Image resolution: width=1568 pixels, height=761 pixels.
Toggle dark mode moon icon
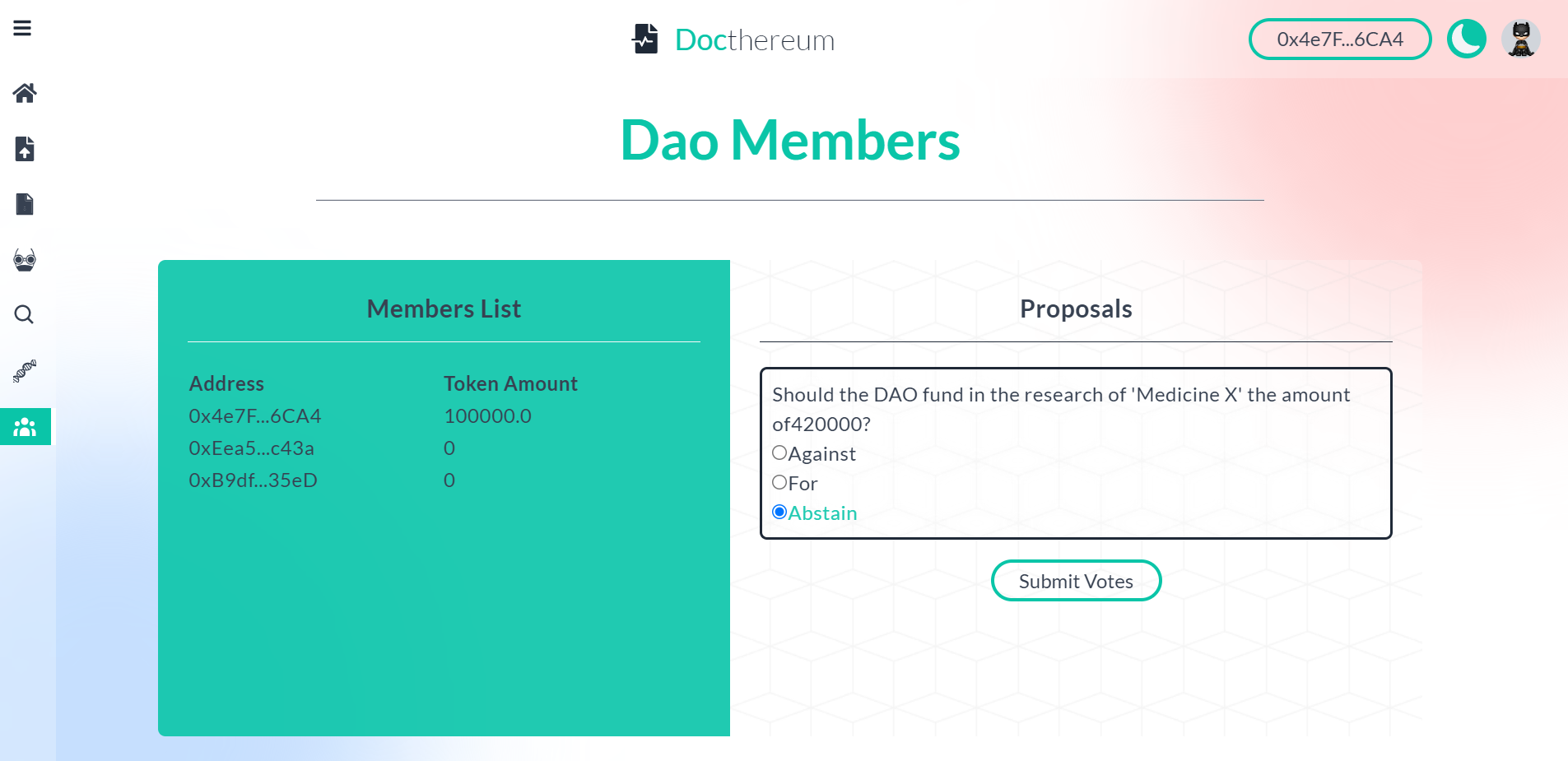(x=1467, y=39)
